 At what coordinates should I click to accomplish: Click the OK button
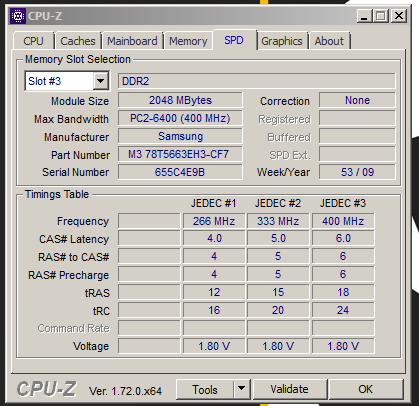(366, 389)
